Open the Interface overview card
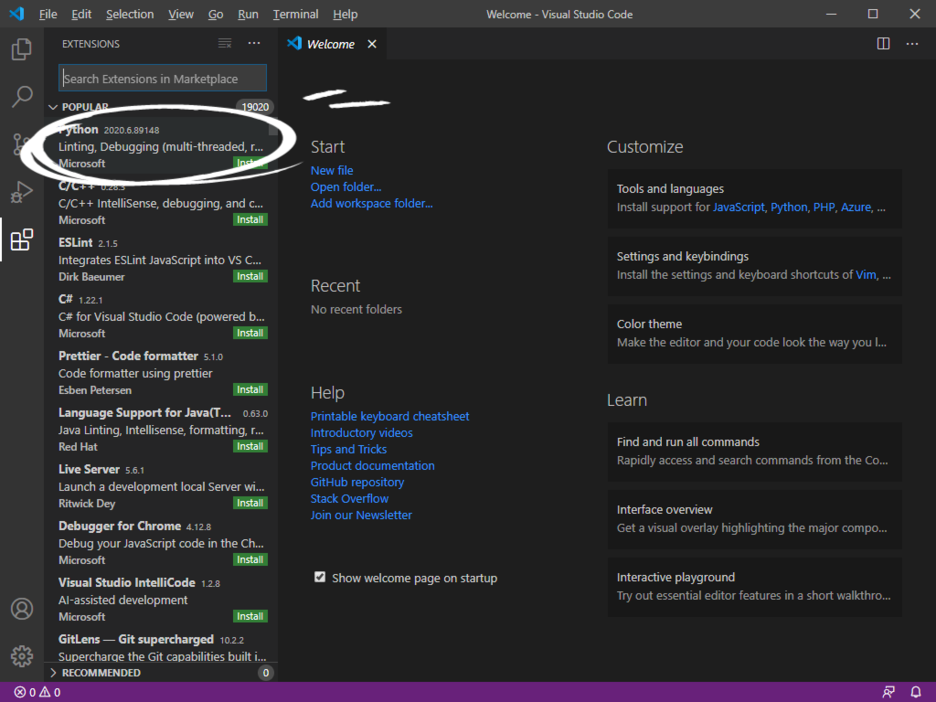936x702 pixels. [x=755, y=519]
